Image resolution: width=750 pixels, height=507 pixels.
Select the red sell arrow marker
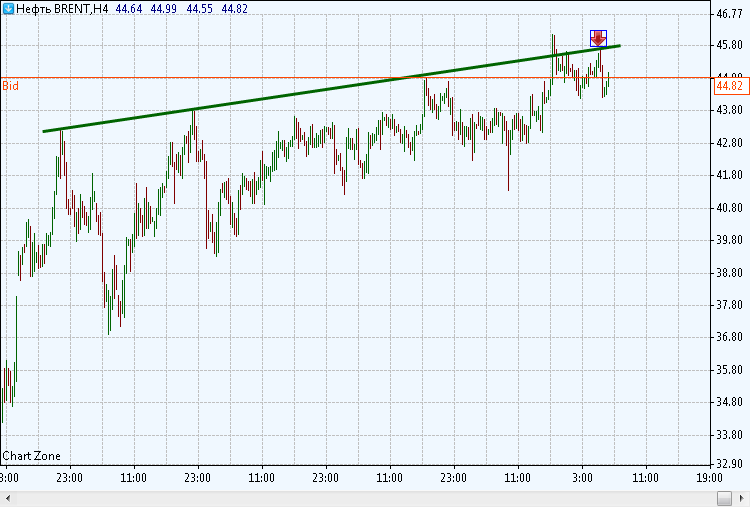tap(598, 38)
